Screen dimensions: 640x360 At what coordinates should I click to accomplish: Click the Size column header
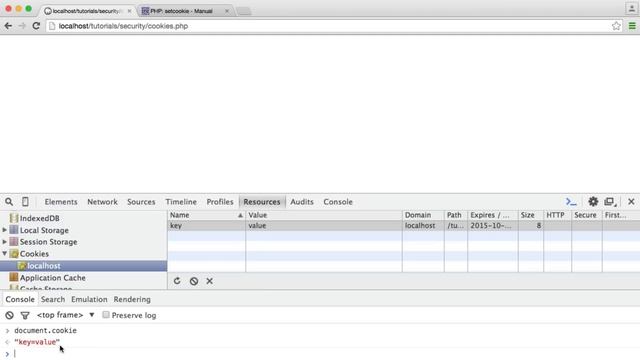tap(531, 215)
